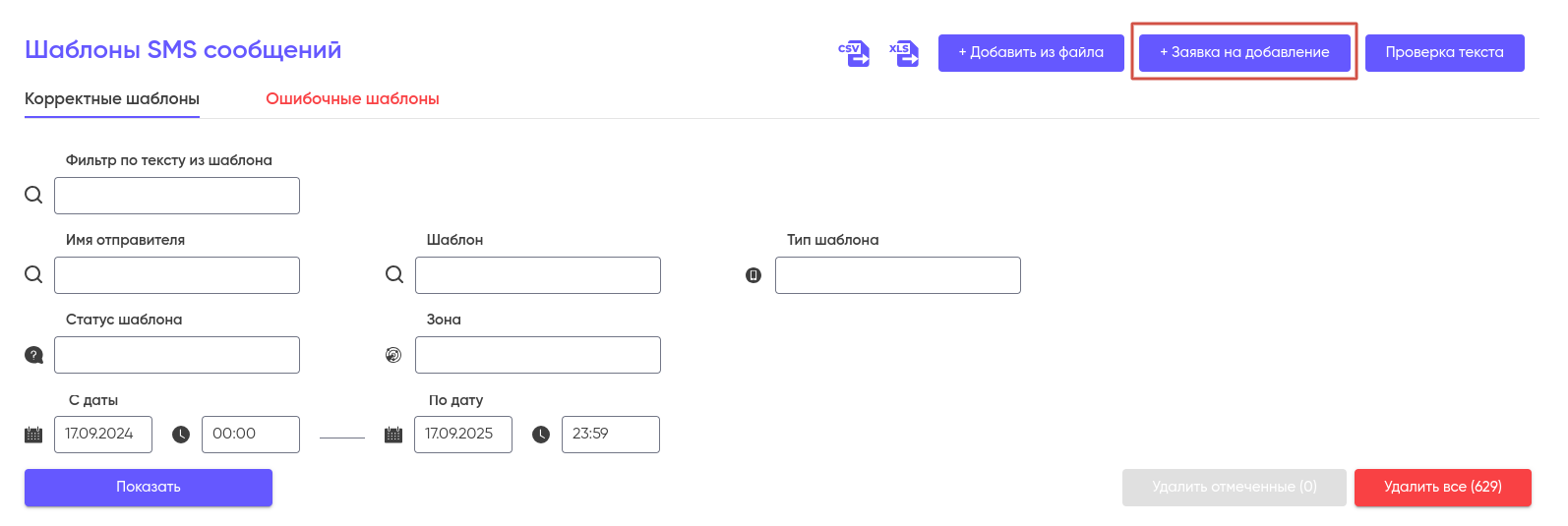Click + Заявка на добавление button
The width and height of the screenshot is (1568, 526).
(x=1244, y=53)
